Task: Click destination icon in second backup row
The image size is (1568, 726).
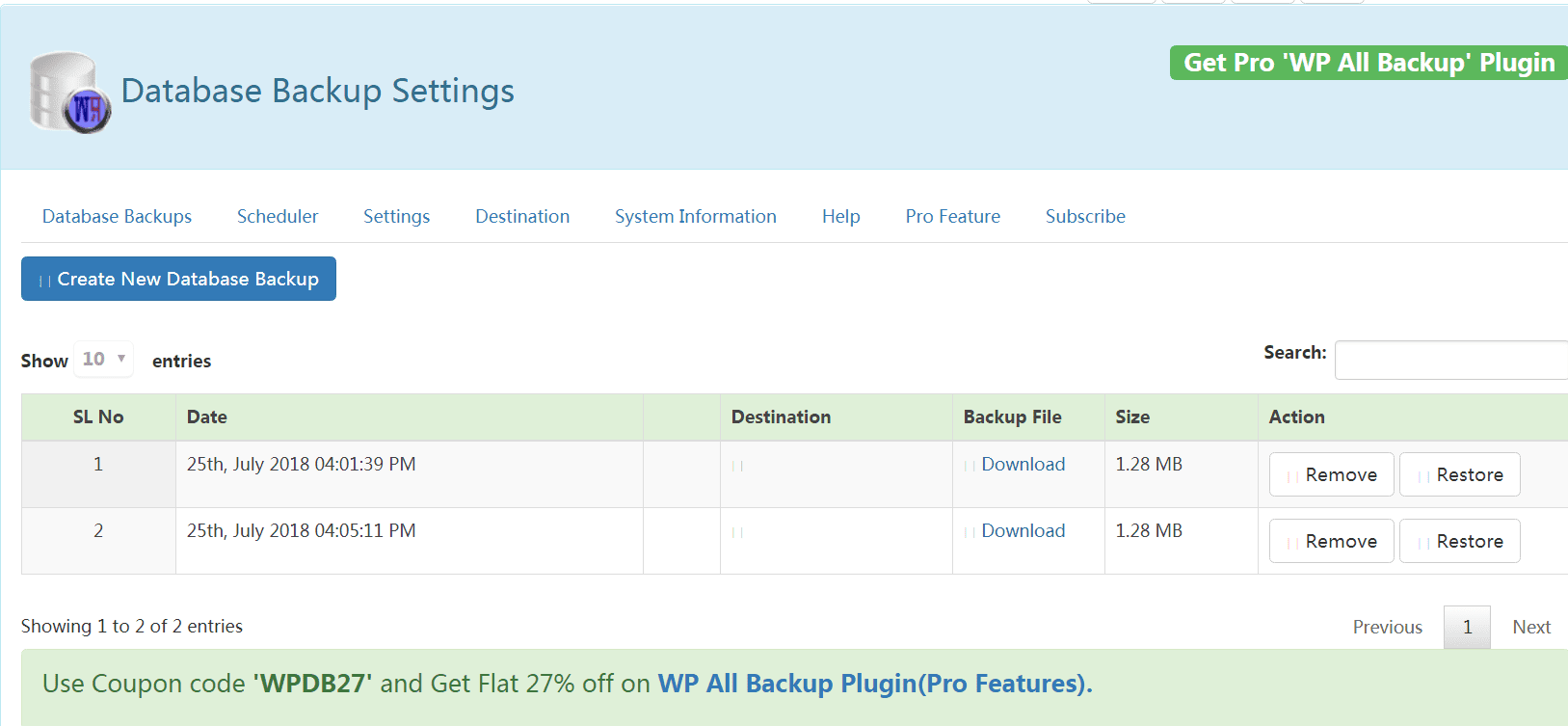Action: 737,532
